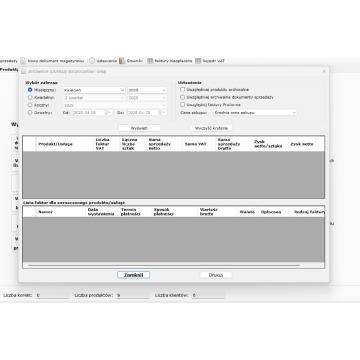Sort by Suma sprzedaży brutto column header
The width and height of the screenshot is (360, 360).
click(x=234, y=144)
